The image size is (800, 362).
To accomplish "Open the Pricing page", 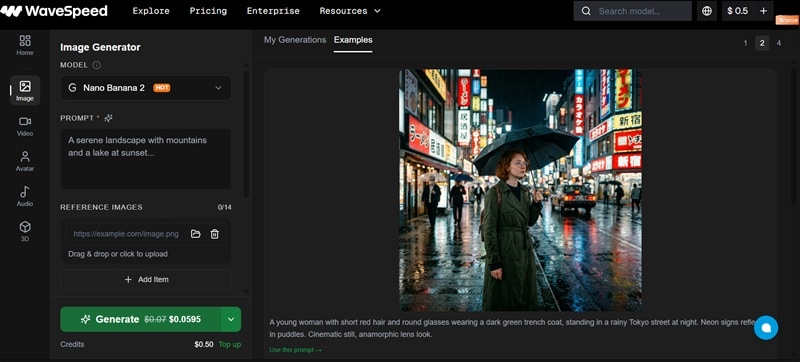I will 208,11.
